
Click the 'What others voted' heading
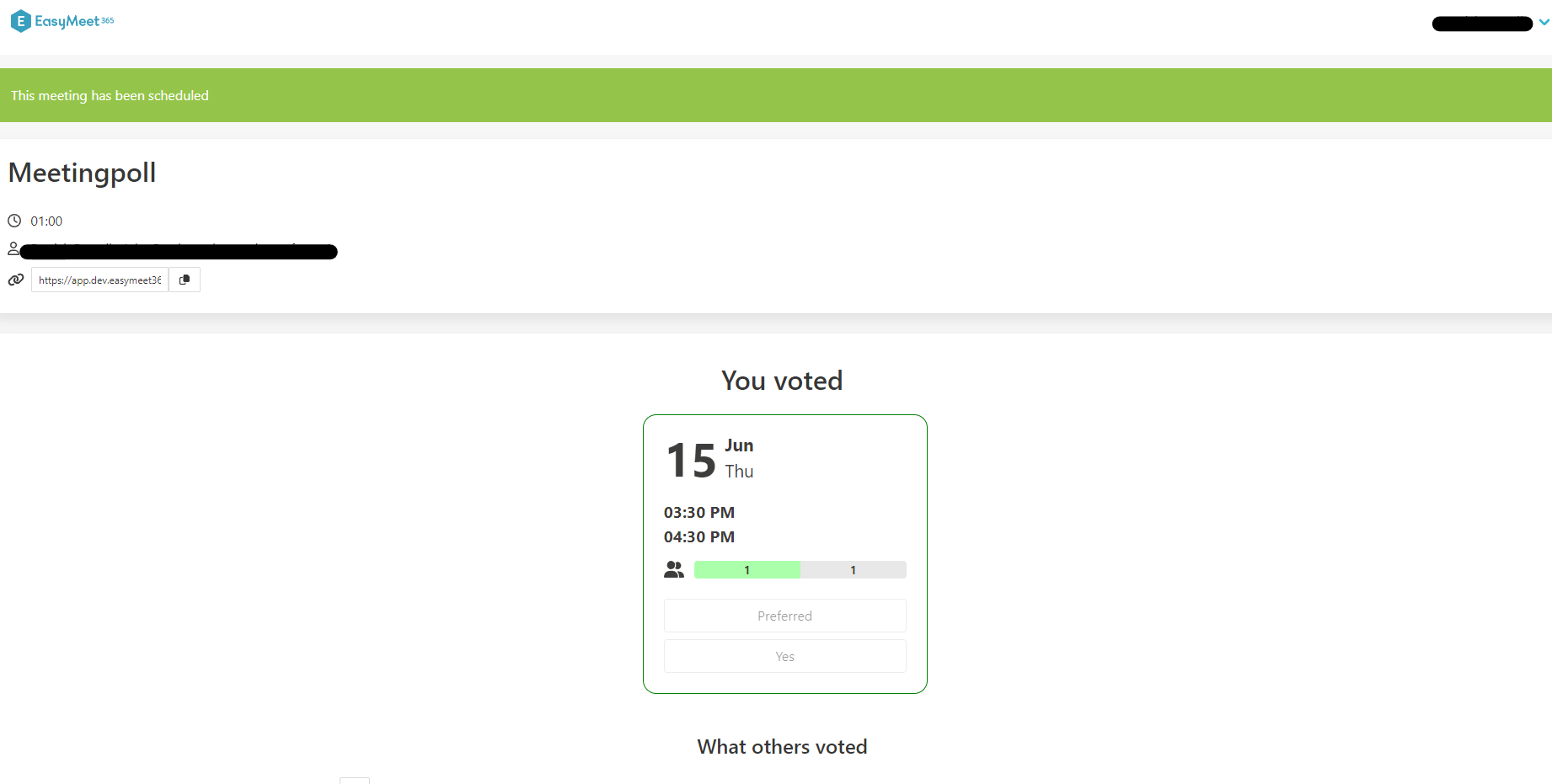(x=782, y=747)
